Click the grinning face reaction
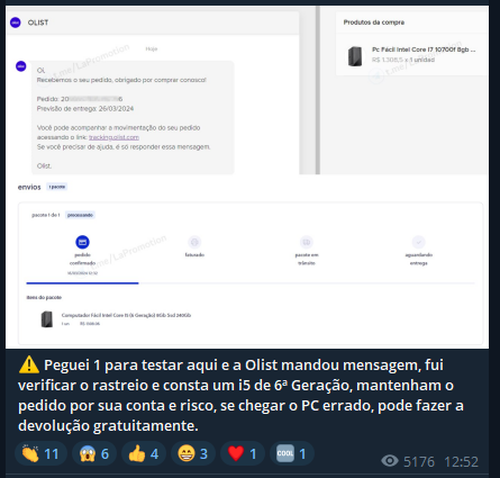Viewport: 500px width, 478px height. coord(193,454)
